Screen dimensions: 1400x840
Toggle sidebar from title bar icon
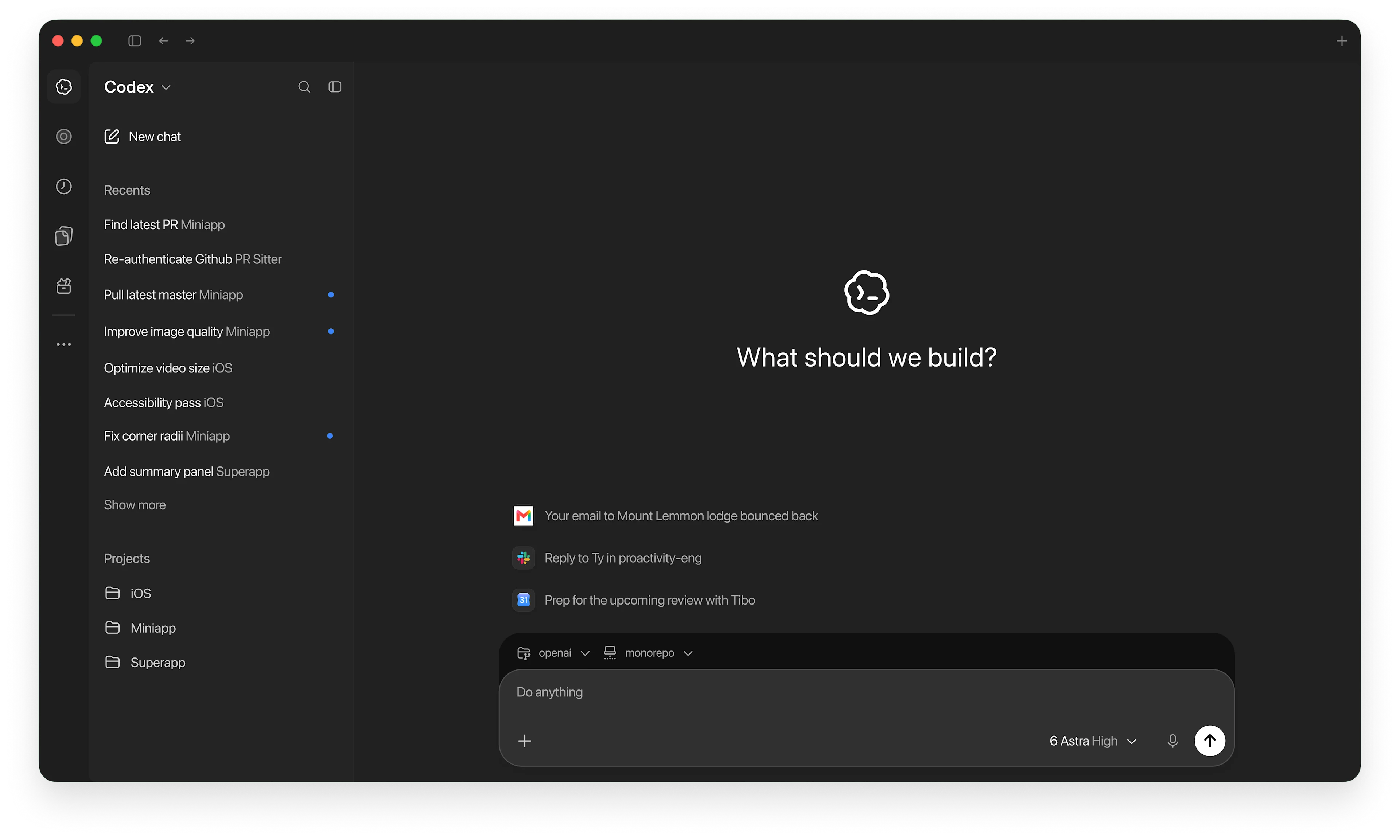(135, 41)
